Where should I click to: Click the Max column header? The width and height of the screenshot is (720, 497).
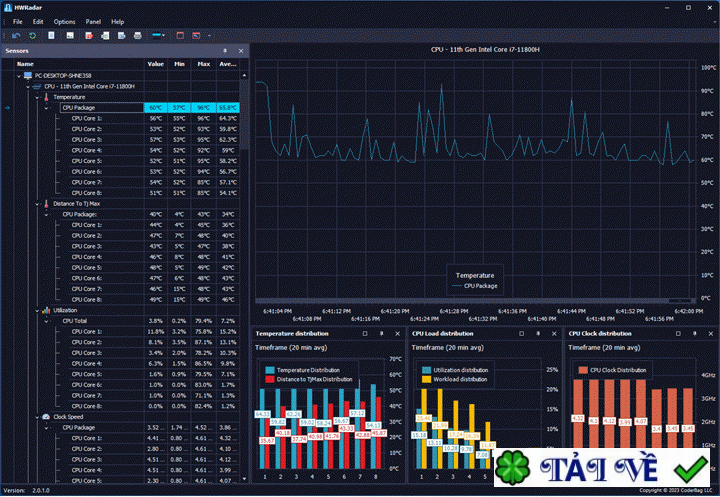(203, 64)
